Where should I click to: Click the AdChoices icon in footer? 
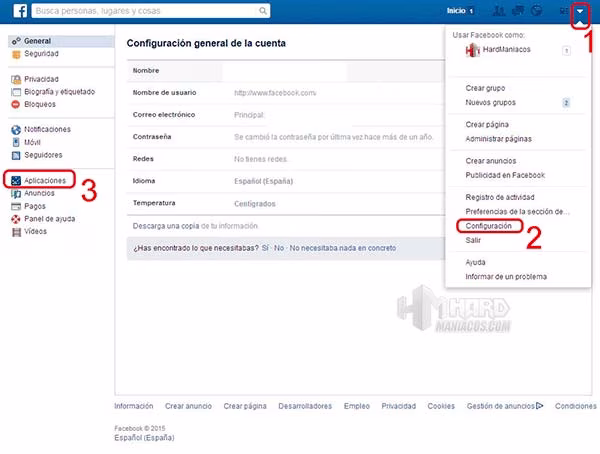[x=540, y=406]
